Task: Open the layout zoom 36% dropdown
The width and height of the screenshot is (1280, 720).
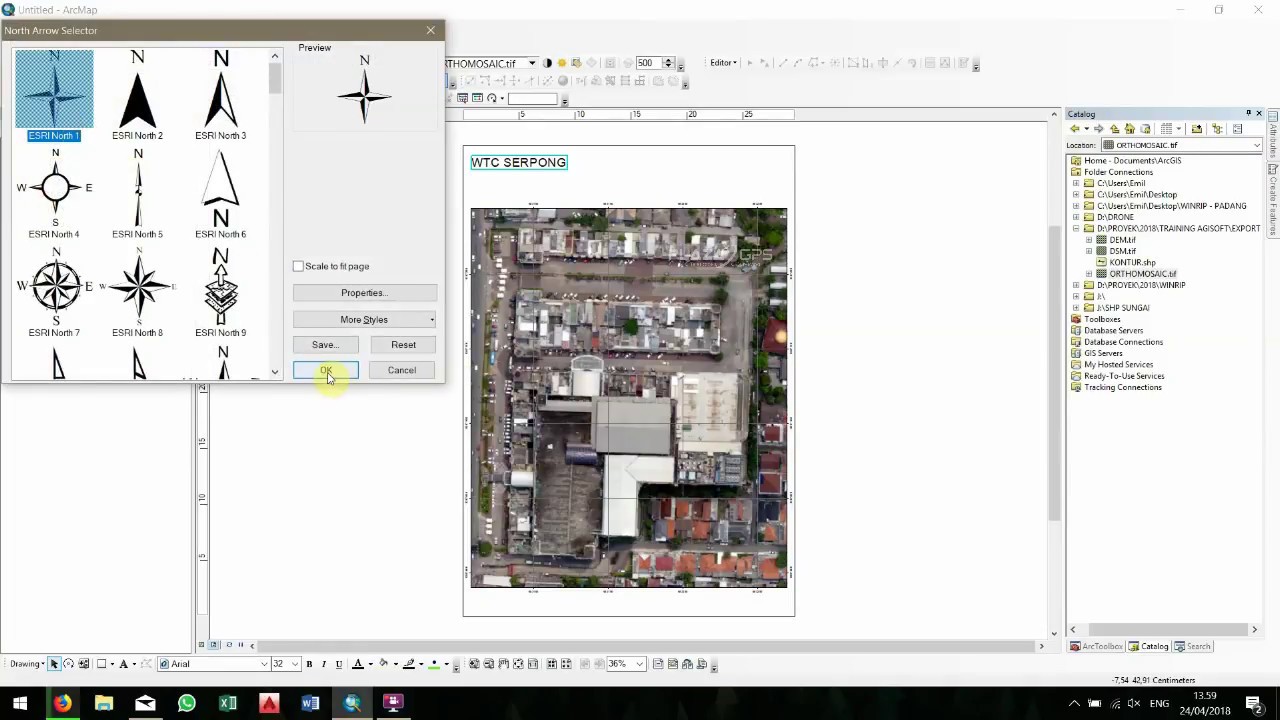Action: pyautogui.click(x=641, y=664)
